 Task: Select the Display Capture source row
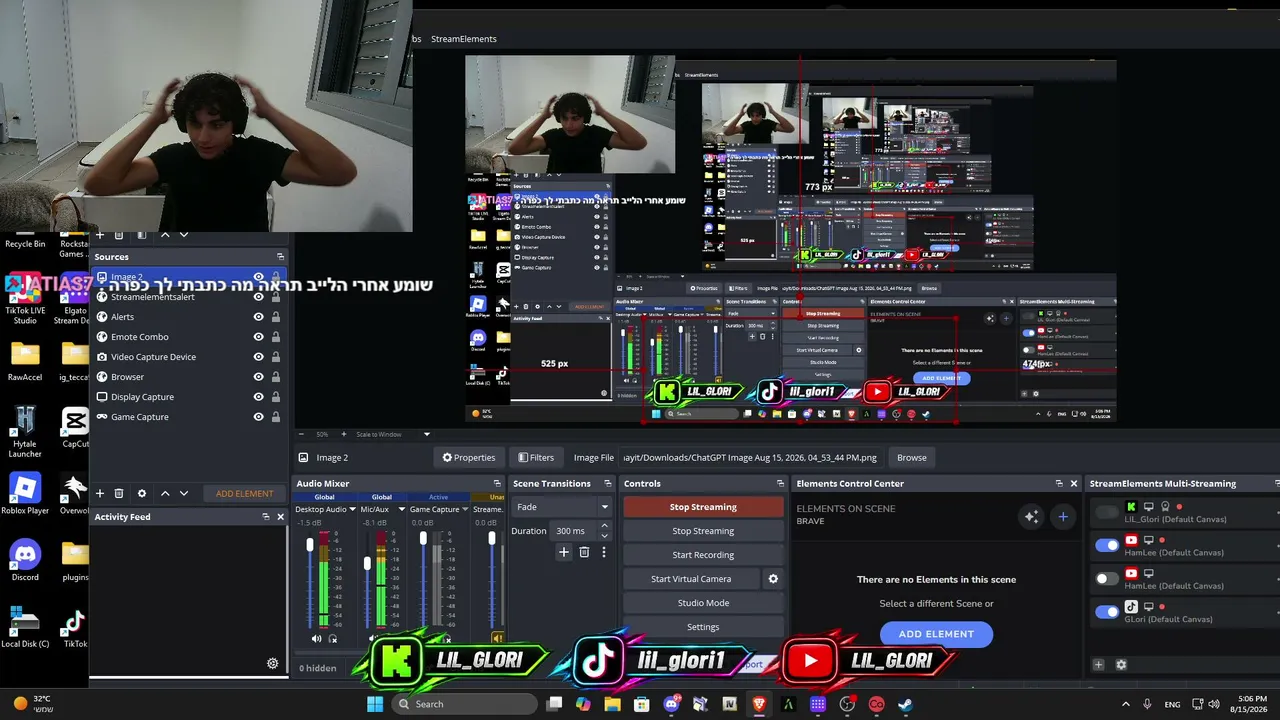(x=188, y=397)
